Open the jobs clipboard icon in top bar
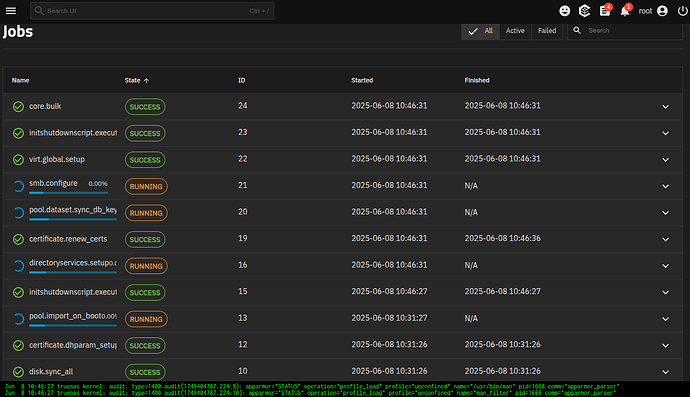690x397 pixels. [x=605, y=11]
